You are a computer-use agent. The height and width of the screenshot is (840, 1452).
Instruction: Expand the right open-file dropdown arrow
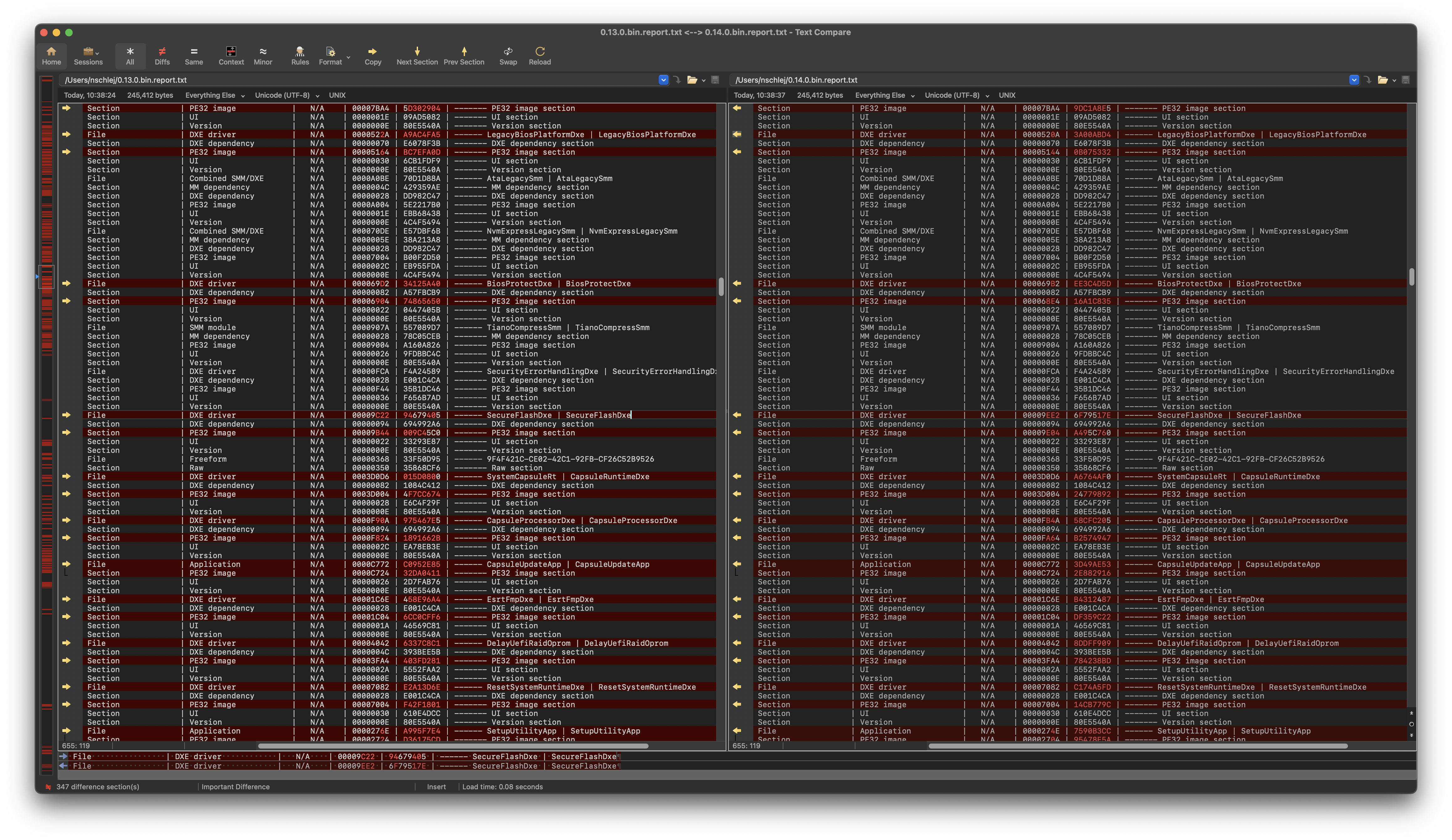pyautogui.click(x=1394, y=81)
